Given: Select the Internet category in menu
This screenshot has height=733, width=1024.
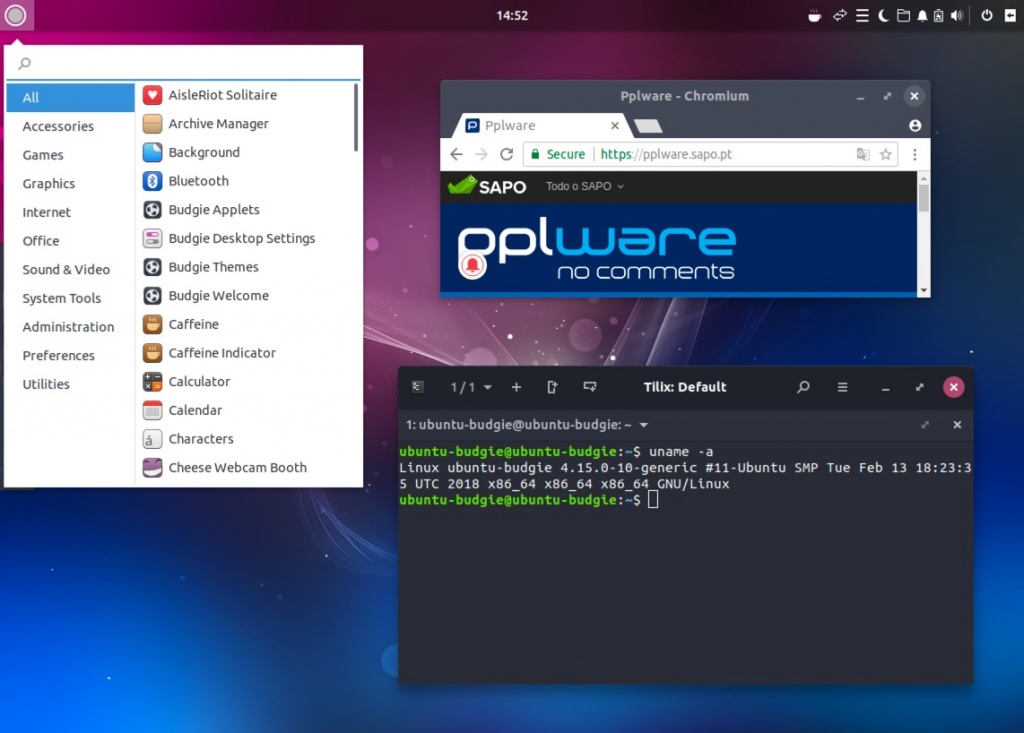Looking at the screenshot, I should point(47,212).
